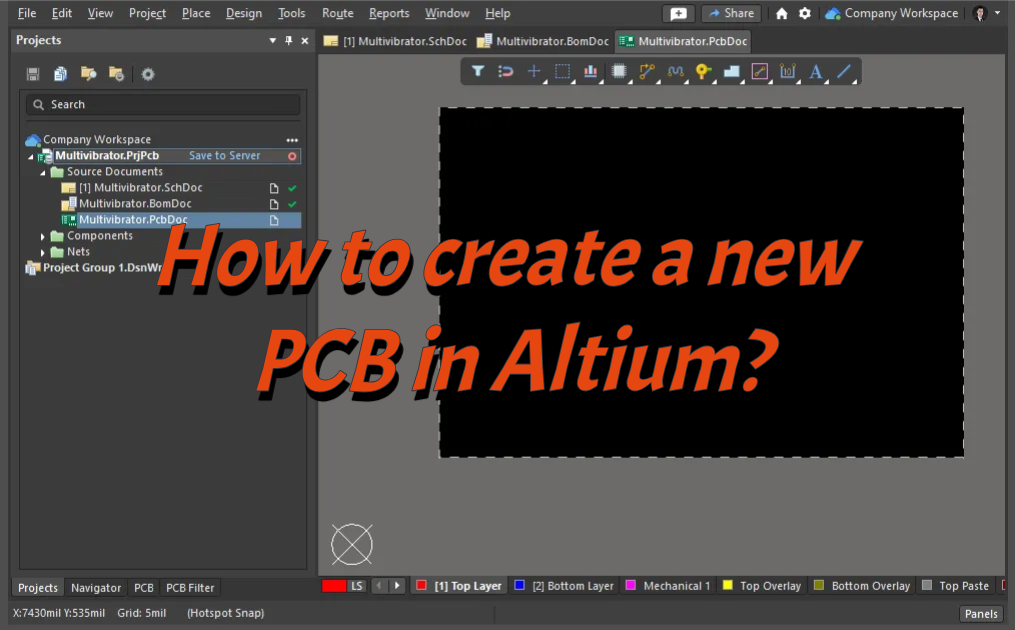This screenshot has width=1015, height=630.
Task: Click the place dimension icon
Action: click(x=787, y=71)
